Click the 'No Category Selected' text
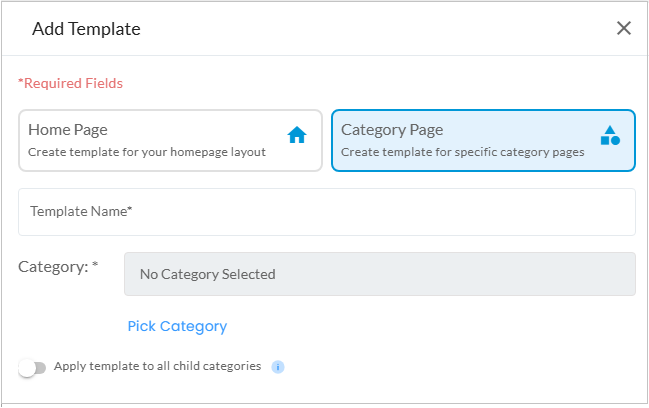Screen dimensions: 649x408 tap(207, 274)
